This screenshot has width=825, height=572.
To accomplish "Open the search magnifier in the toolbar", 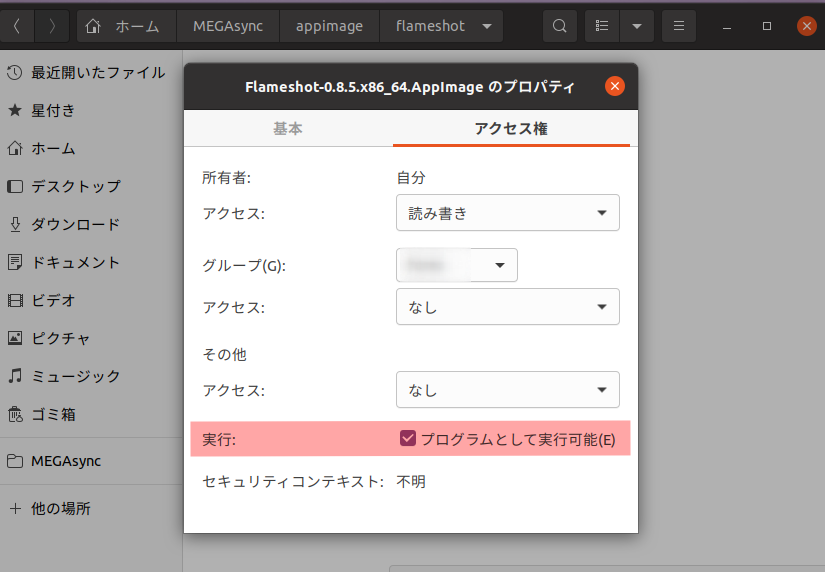I will (x=560, y=26).
